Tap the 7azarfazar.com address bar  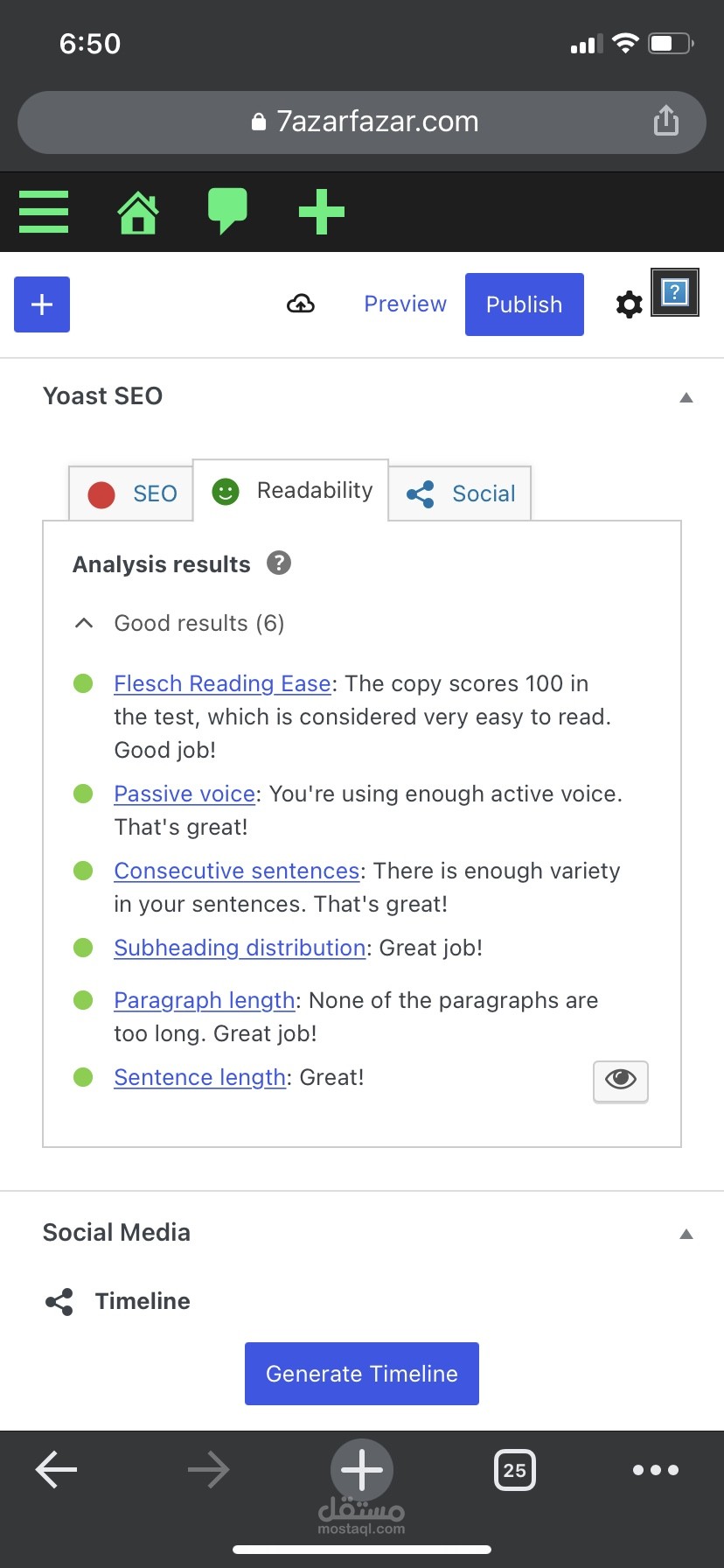click(363, 122)
